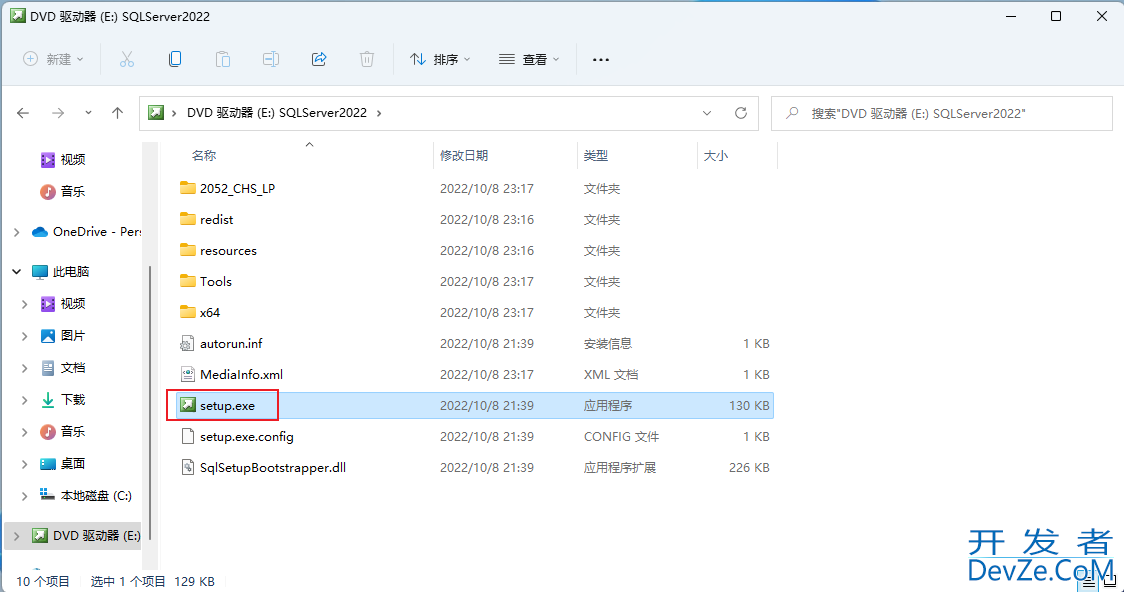Select 桌面 in sidebar
Viewport: 1124px width, 592px height.
tap(72, 464)
